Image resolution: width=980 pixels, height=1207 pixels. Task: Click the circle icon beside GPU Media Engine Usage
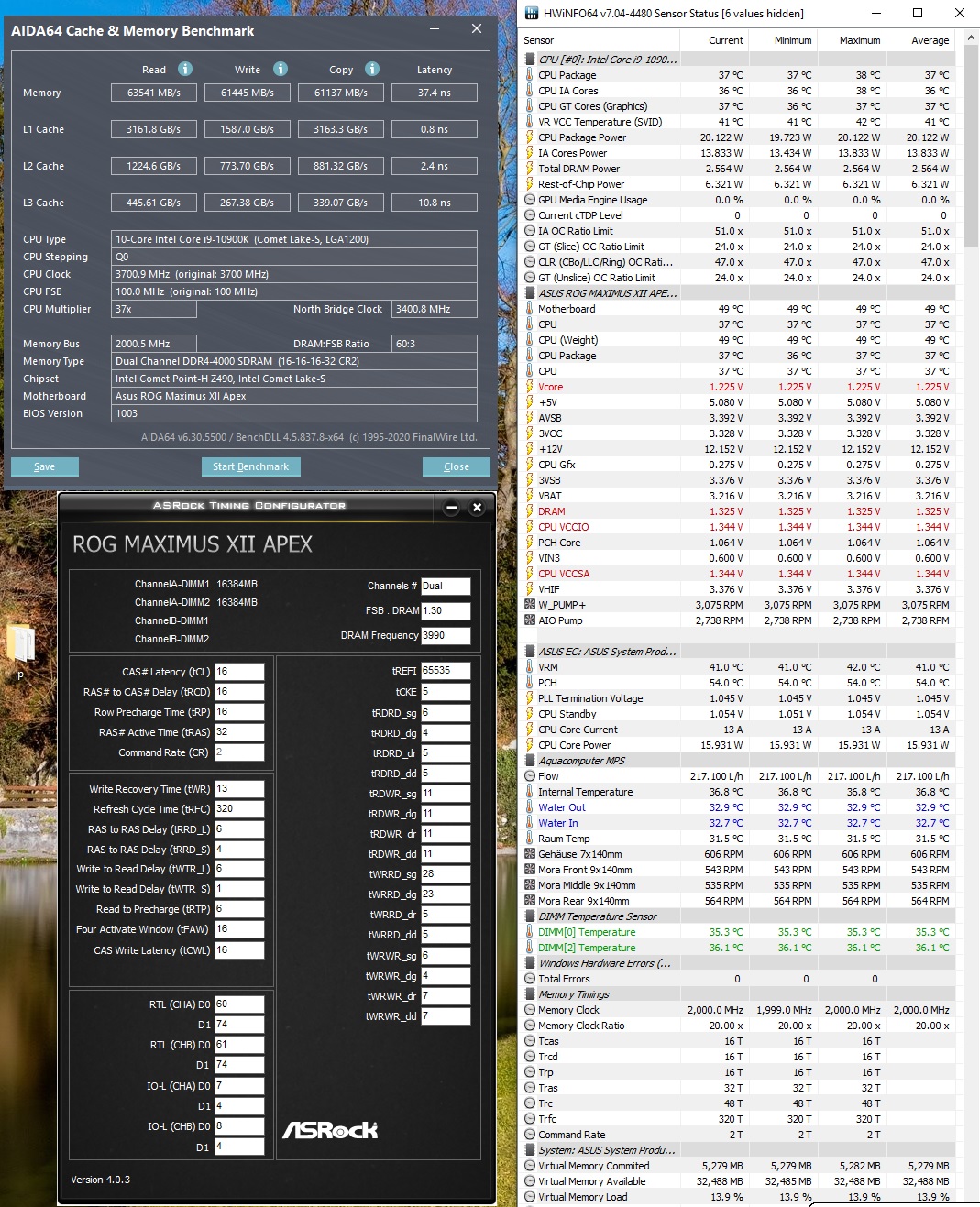click(x=530, y=200)
